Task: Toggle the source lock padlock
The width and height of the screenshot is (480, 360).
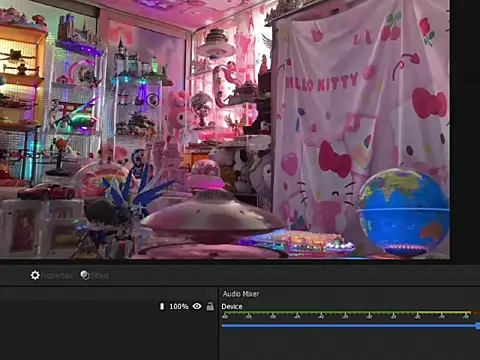Action: tap(210, 306)
